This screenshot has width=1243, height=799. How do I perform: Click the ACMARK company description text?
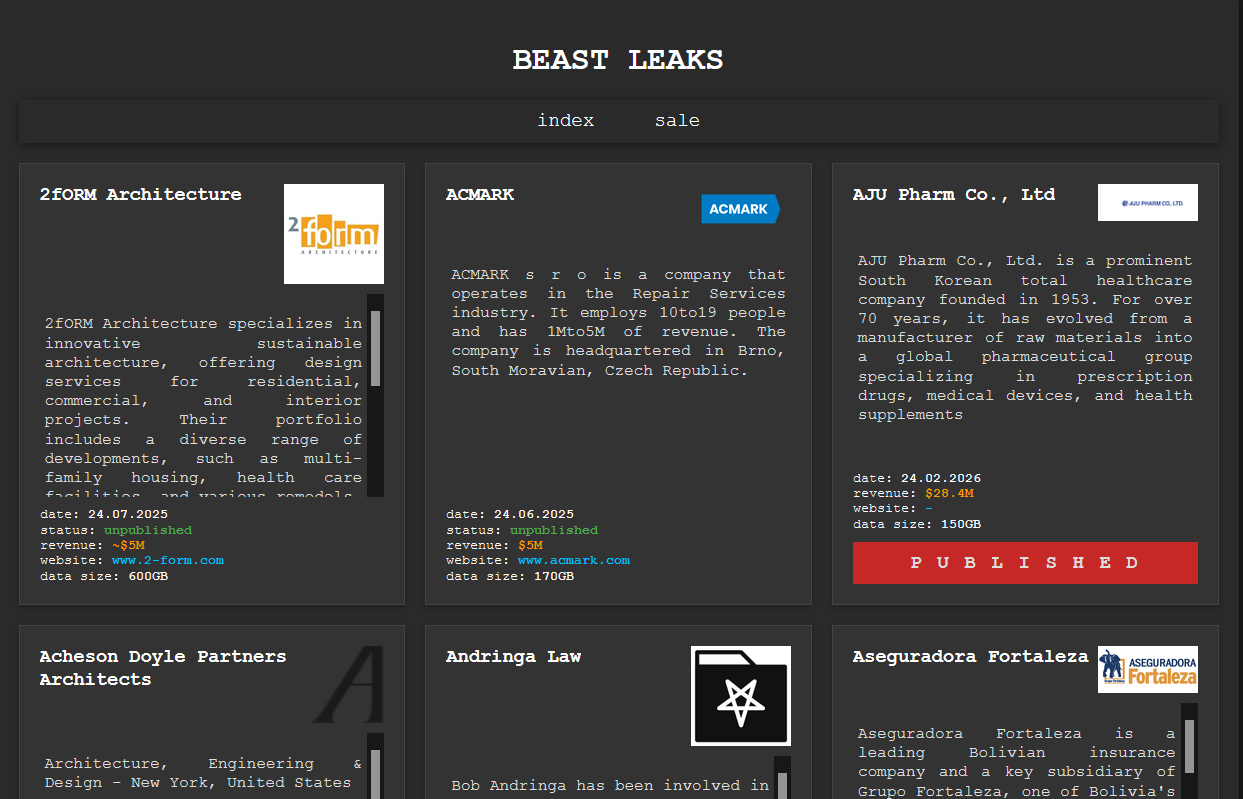coord(618,322)
